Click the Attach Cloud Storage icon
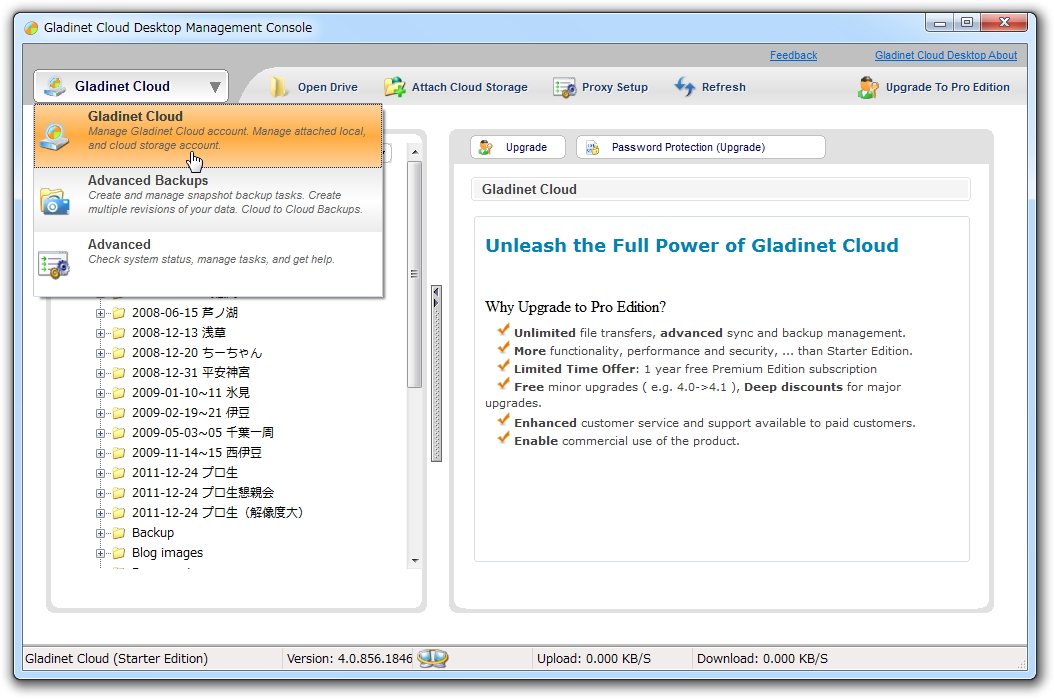 (395, 87)
